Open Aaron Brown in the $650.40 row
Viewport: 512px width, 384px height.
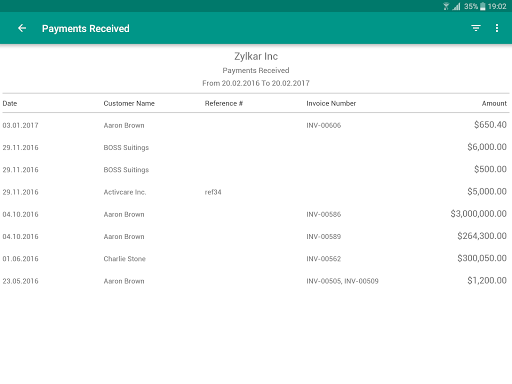pos(124,125)
